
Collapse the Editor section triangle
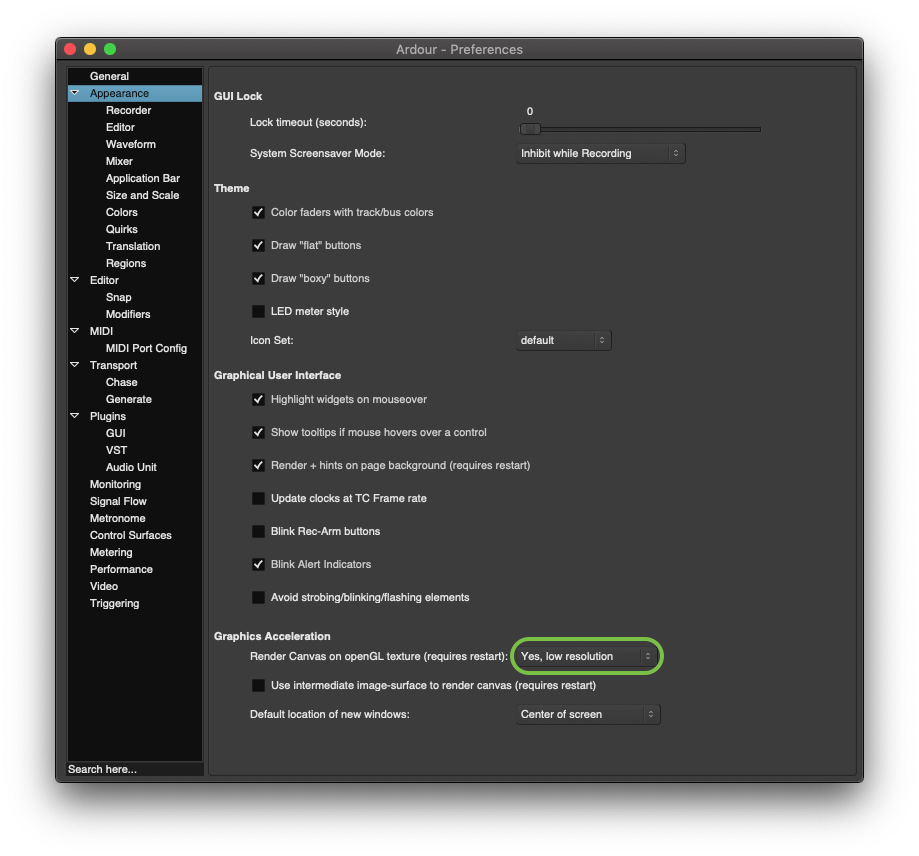pos(75,280)
